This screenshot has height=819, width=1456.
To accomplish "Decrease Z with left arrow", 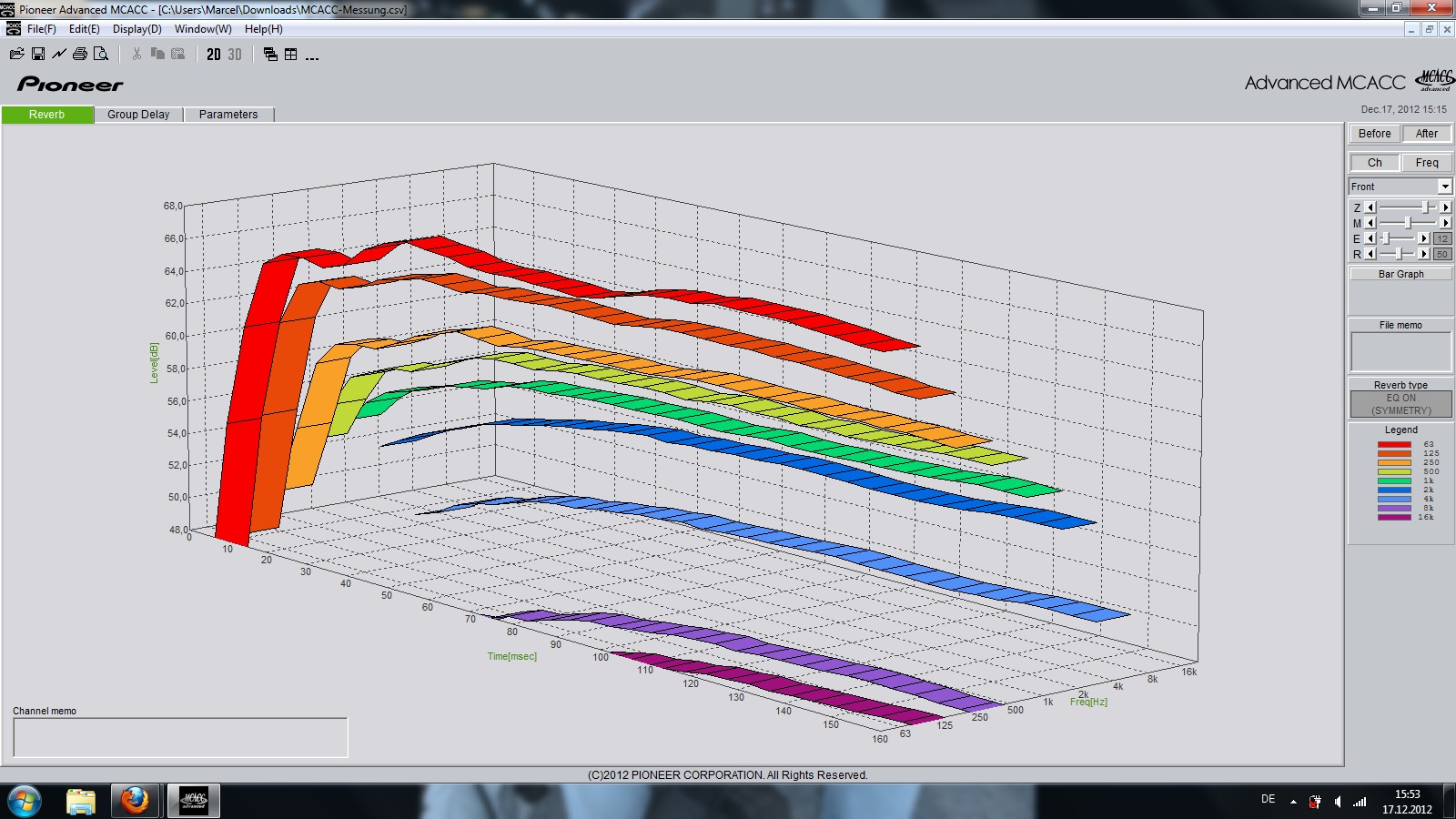I will pos(1370,207).
